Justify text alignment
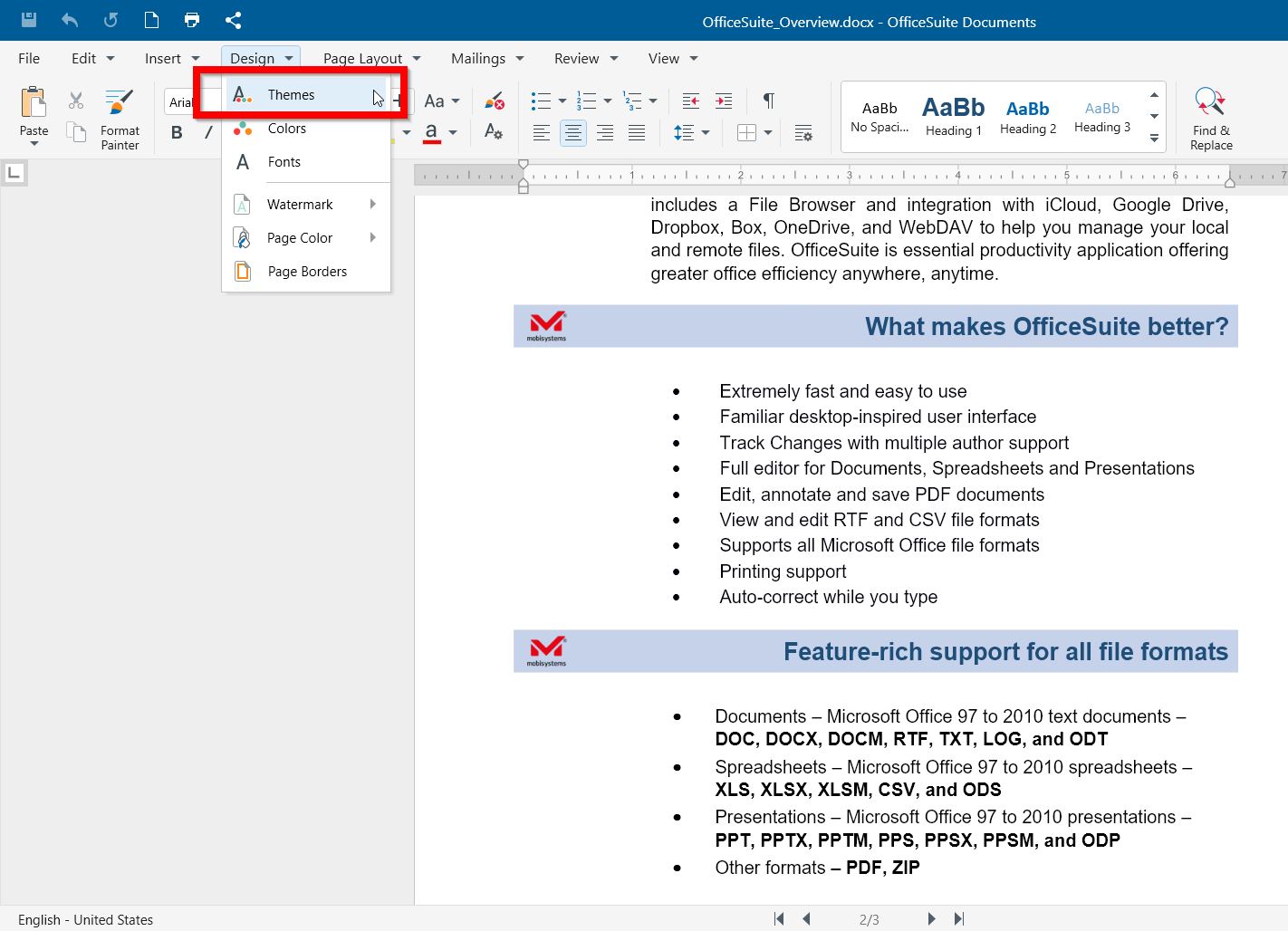Viewport: 1288px width, 931px height. point(637,133)
